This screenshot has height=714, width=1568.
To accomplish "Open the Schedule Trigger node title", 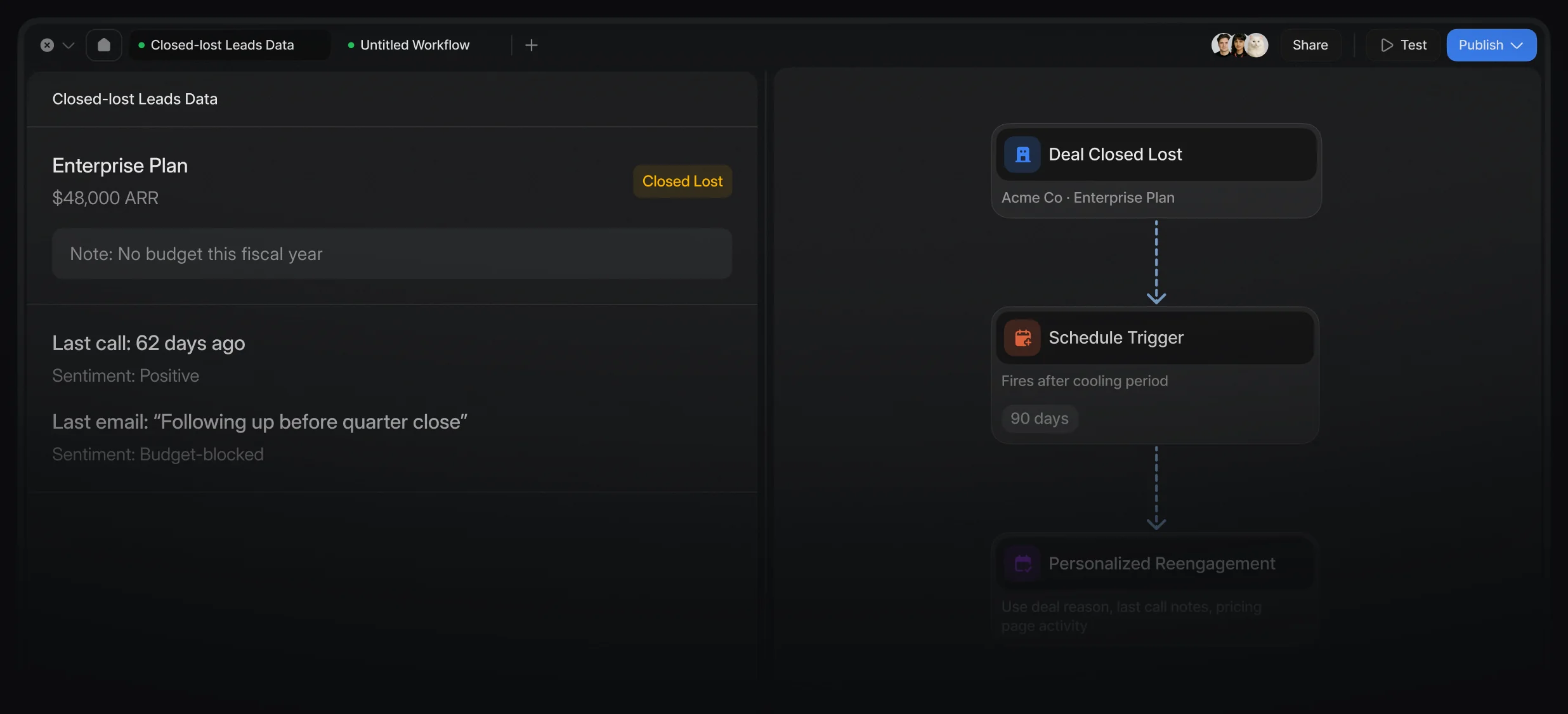I will coord(1116,337).
